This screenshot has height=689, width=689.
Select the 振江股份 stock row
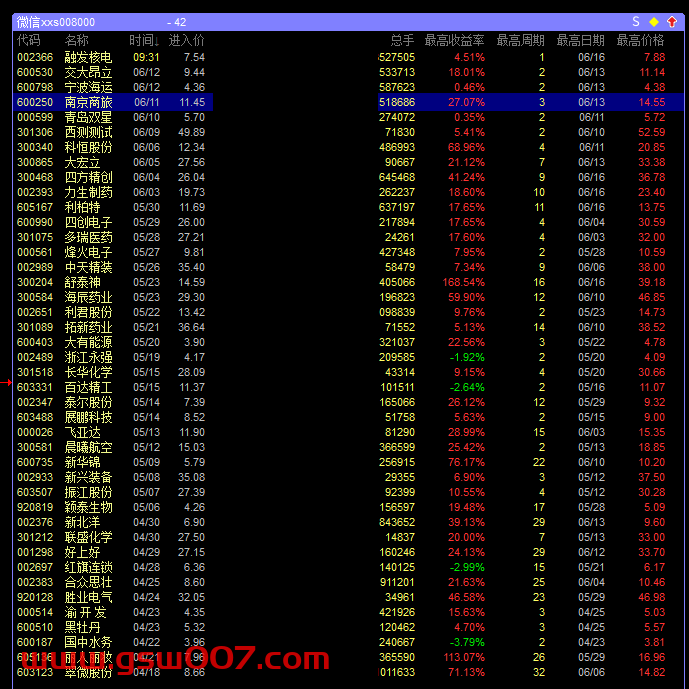pyautogui.click(x=348, y=492)
